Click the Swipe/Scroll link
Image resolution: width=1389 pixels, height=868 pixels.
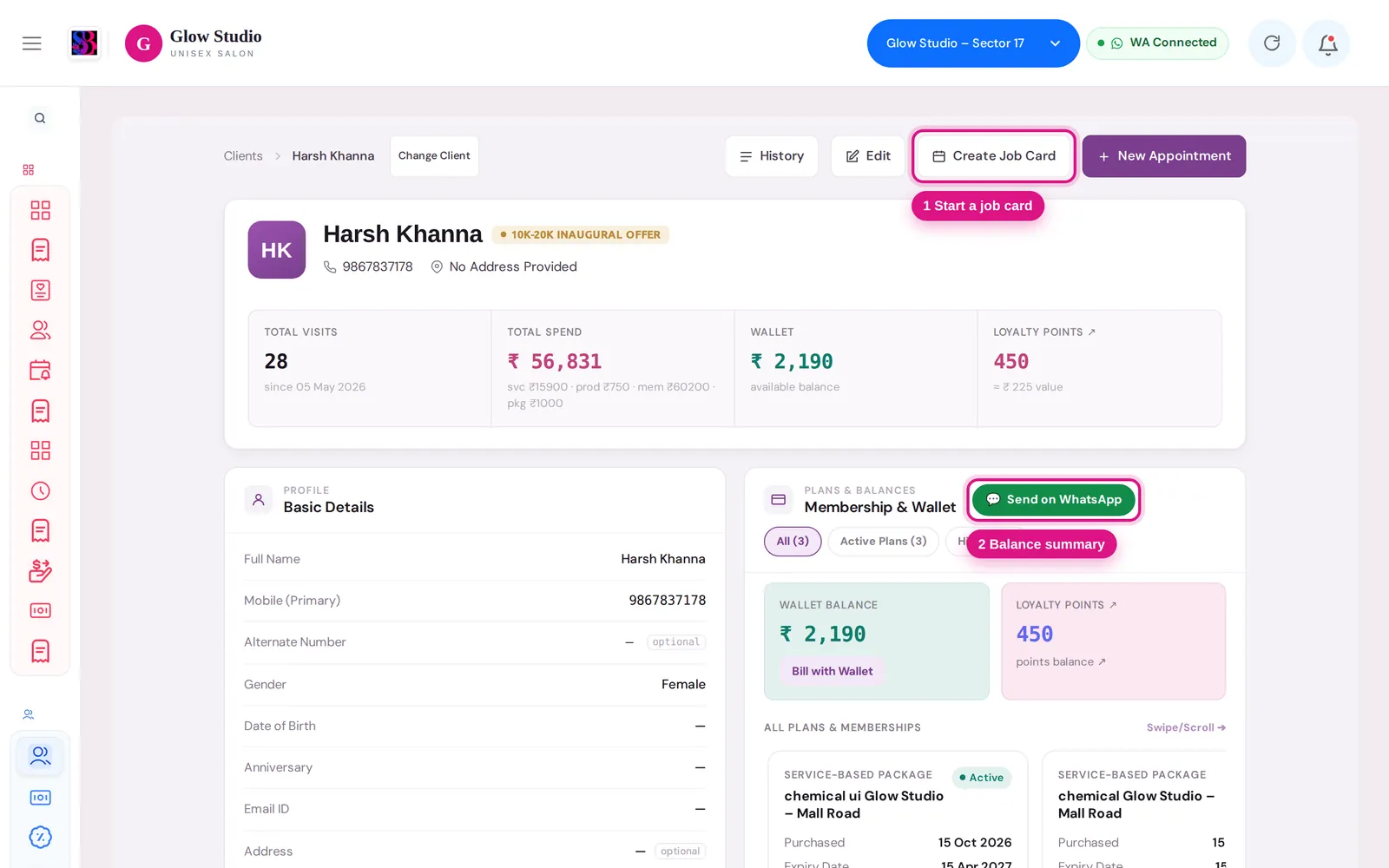point(1186,727)
